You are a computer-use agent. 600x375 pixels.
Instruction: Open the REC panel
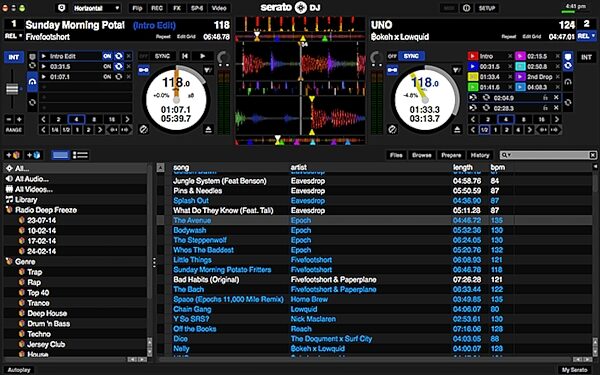click(157, 8)
